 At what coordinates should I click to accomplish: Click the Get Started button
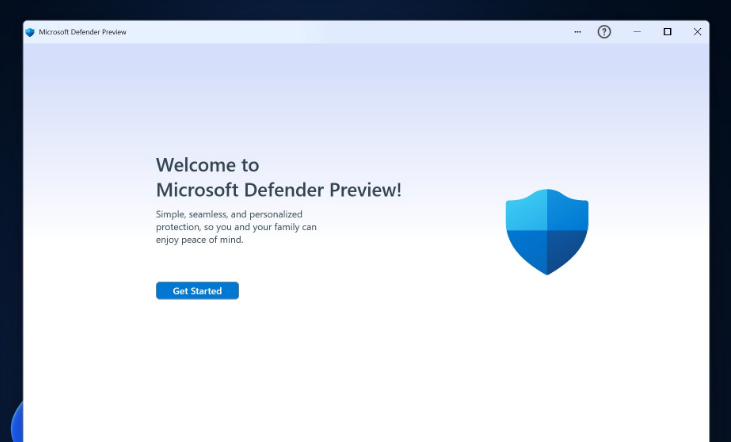coord(197,290)
